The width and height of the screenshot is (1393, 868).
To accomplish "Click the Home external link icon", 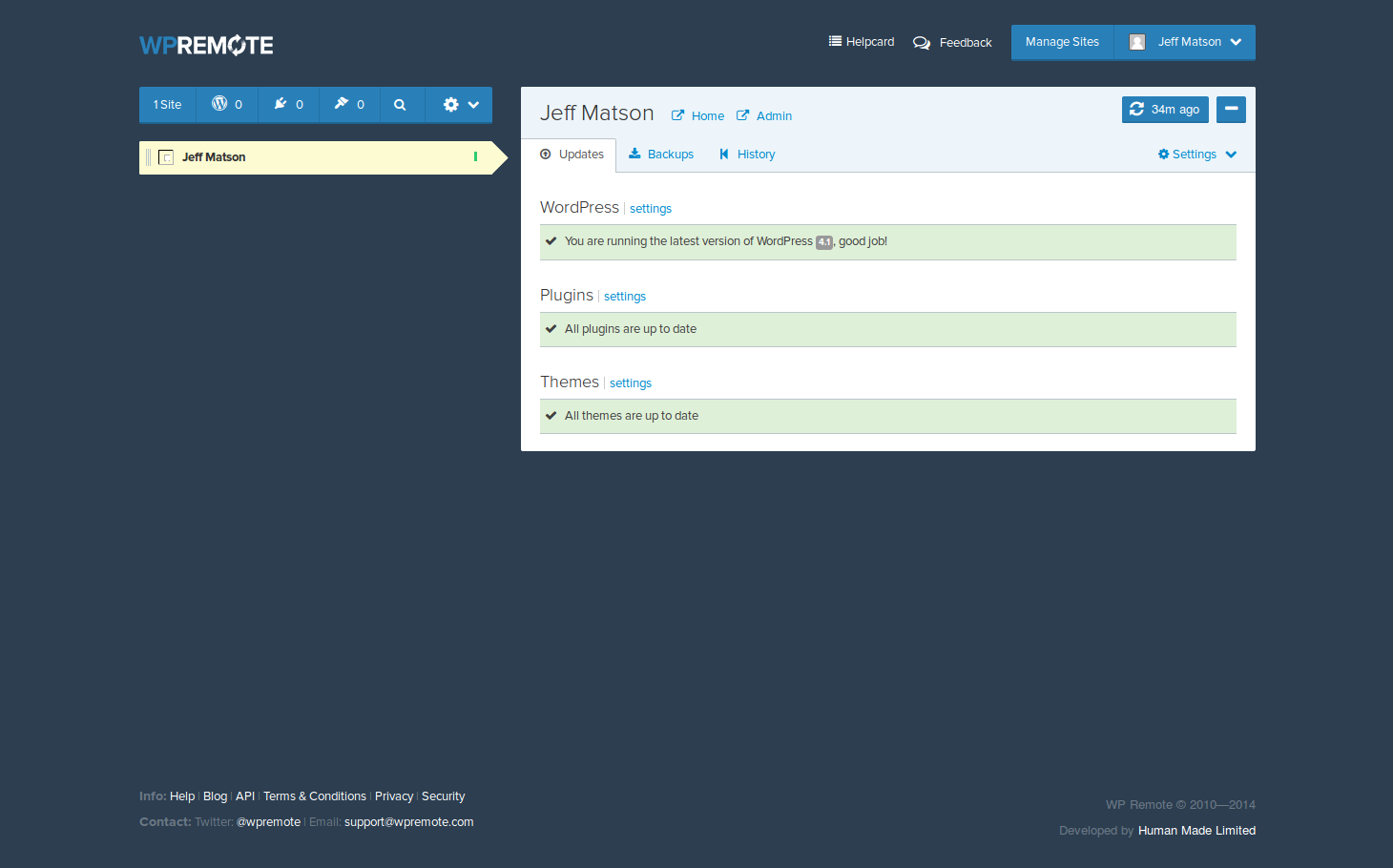I will [x=678, y=115].
